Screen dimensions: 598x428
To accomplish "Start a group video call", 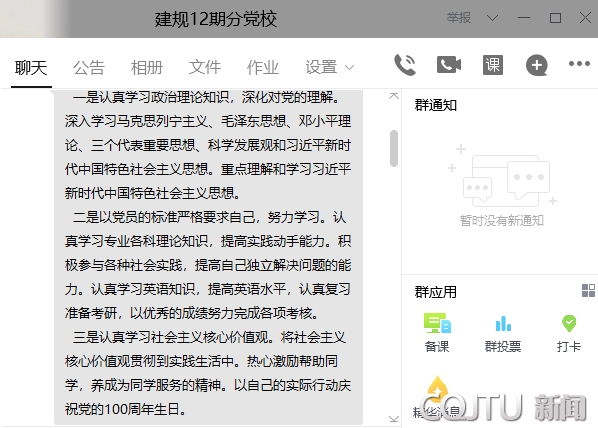I will (x=449, y=64).
